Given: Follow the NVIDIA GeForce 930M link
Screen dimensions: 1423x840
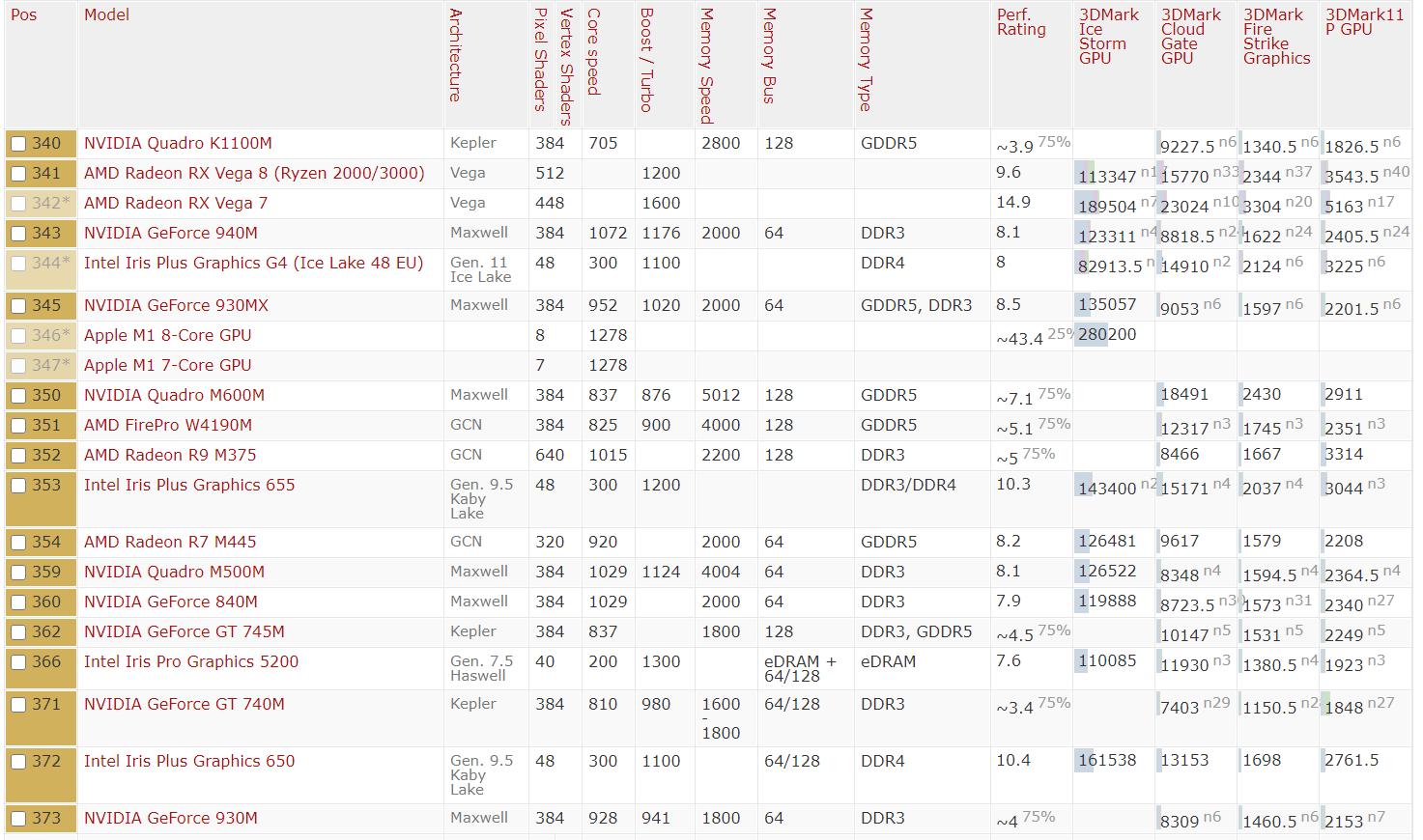Looking at the screenshot, I should [x=171, y=818].
